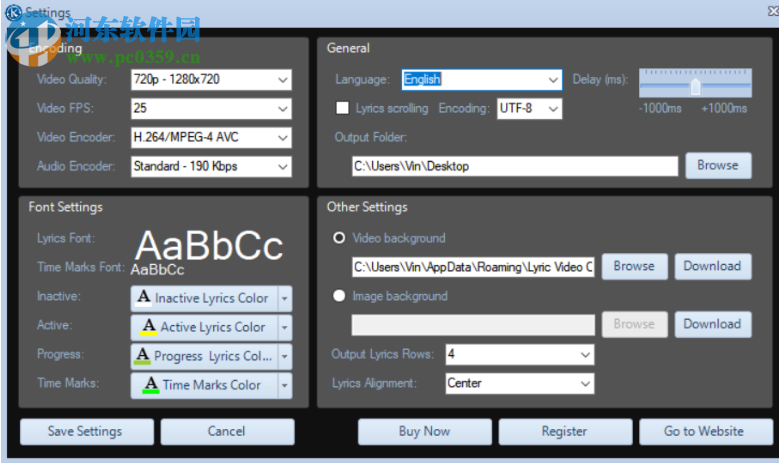Click the Delay (ms) slider thumb
This screenshot has width=779, height=463.
695,86
